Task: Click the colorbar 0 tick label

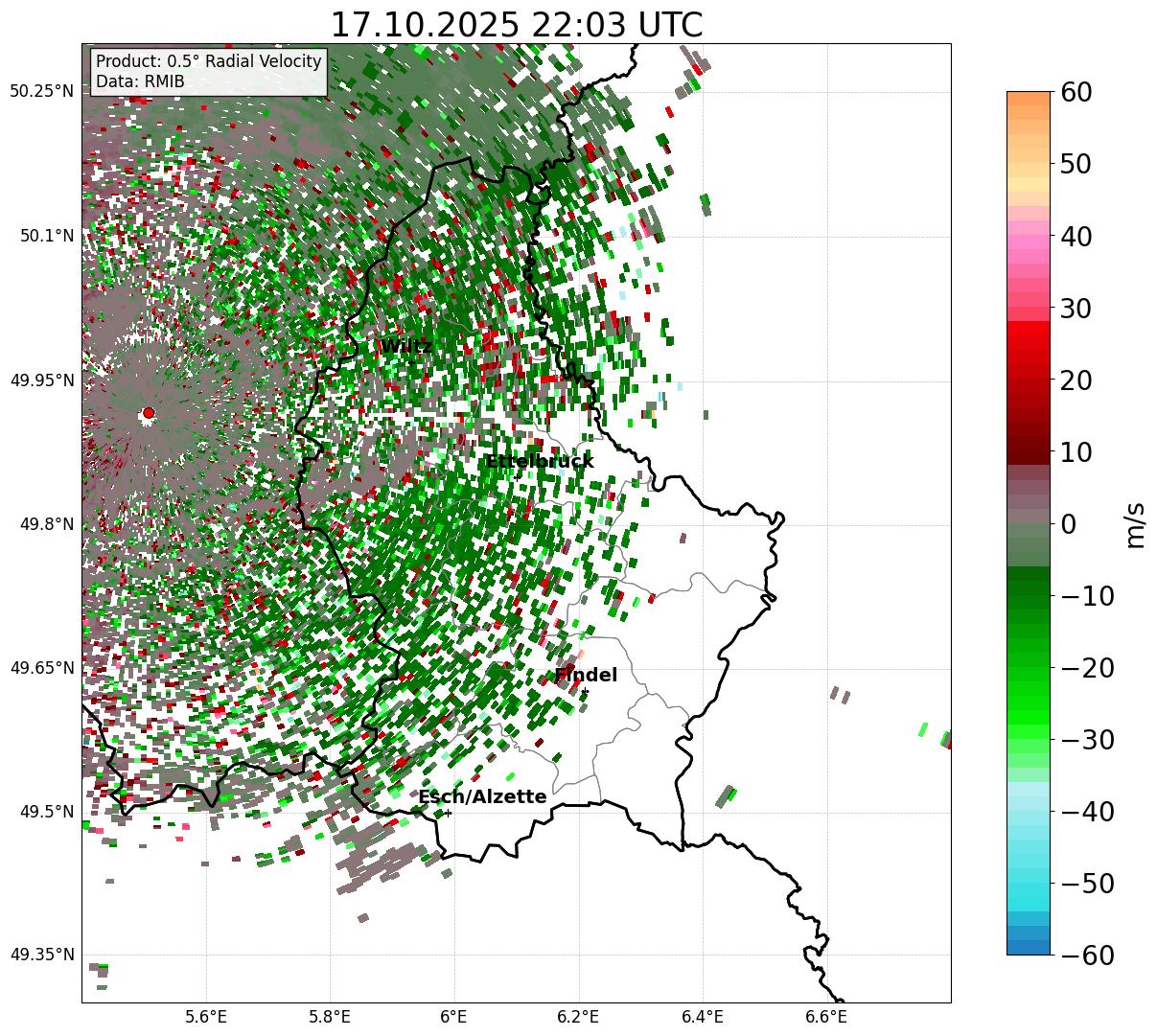Action: click(1068, 524)
